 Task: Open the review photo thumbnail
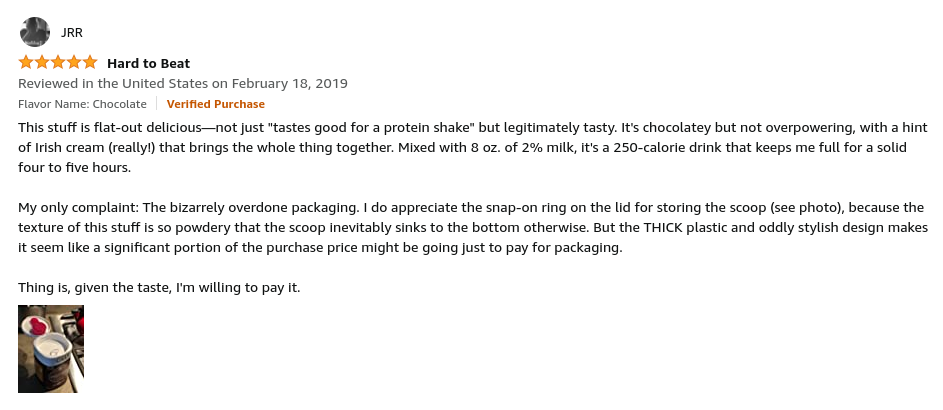click(x=51, y=349)
